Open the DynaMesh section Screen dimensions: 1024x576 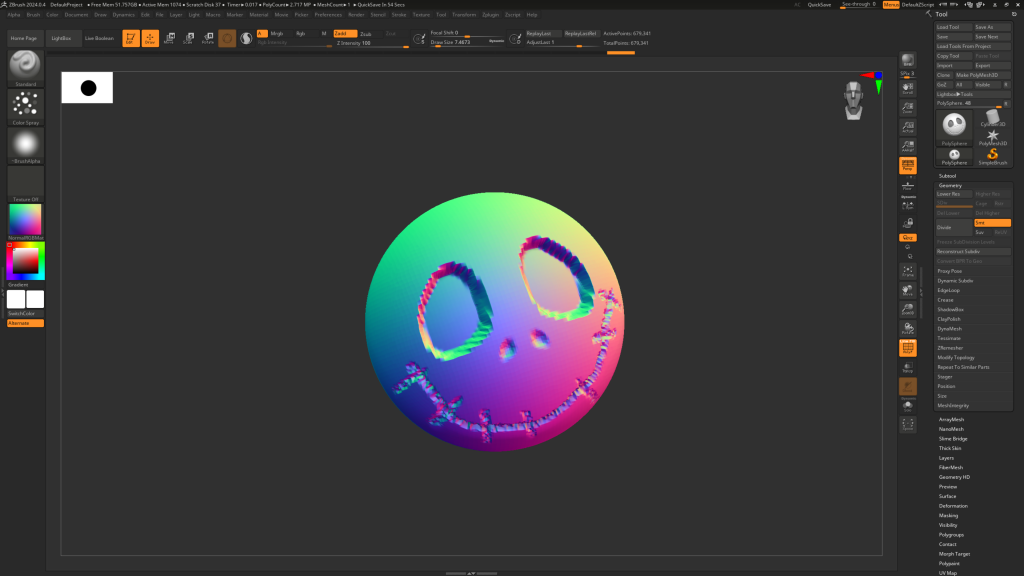(x=949, y=329)
